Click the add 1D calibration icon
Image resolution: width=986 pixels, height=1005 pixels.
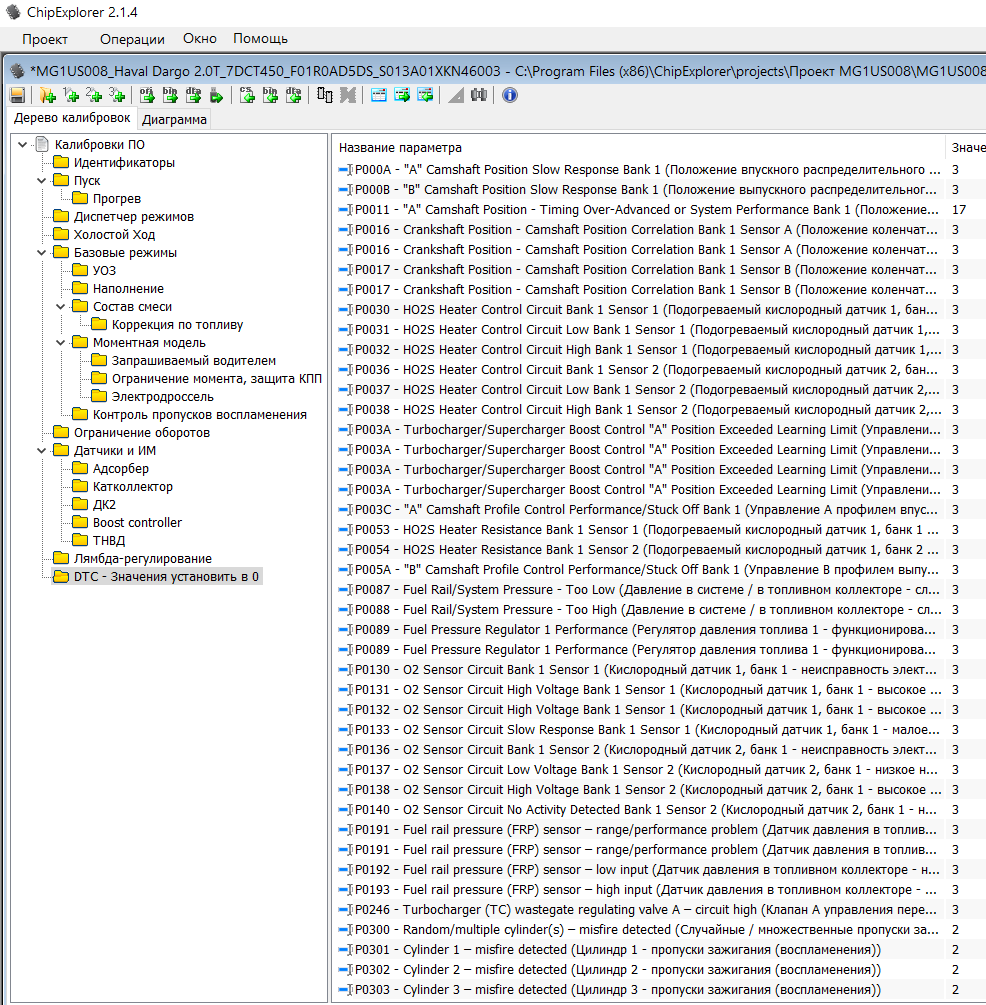coord(71,95)
